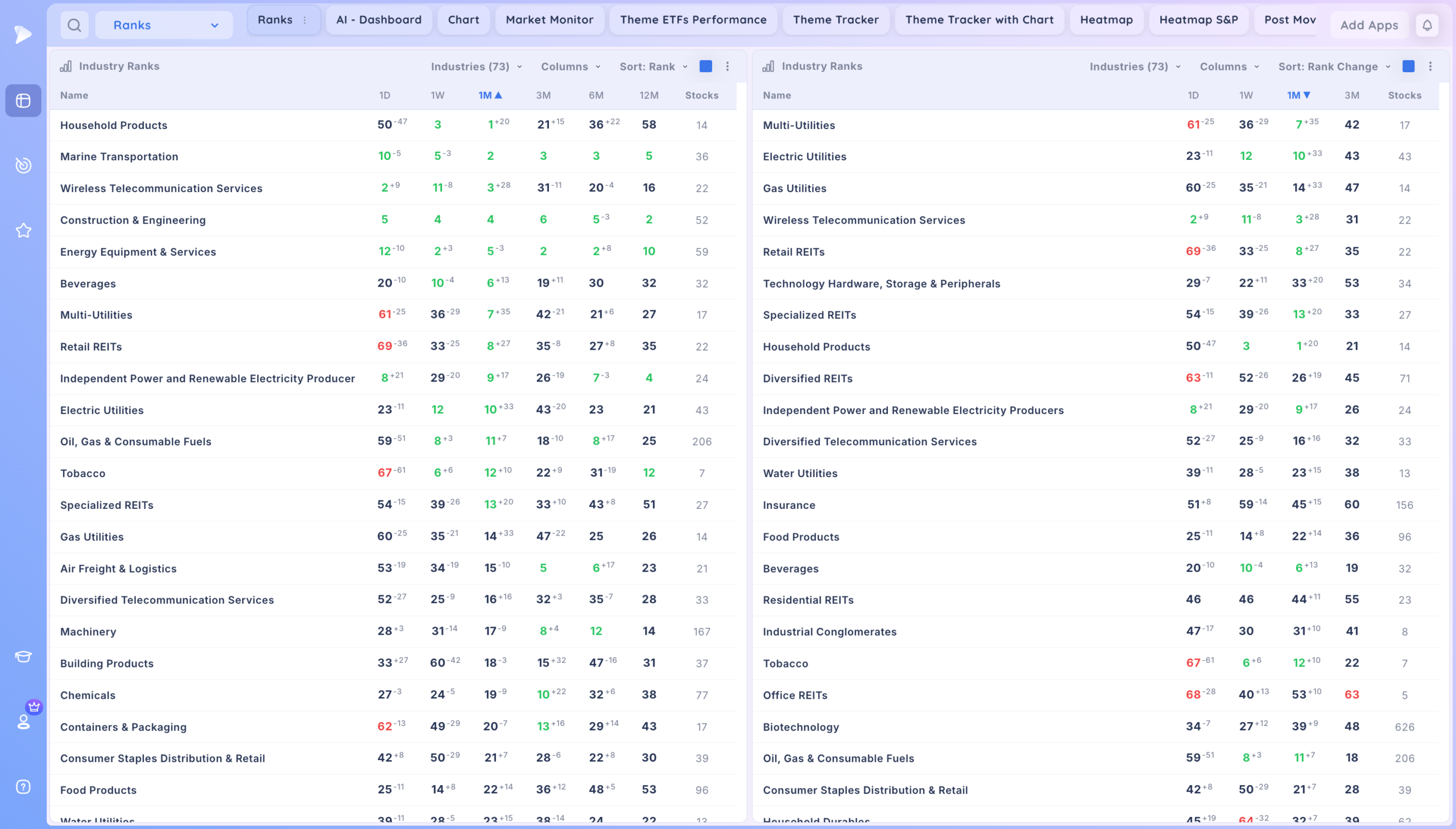Expand the Ranks app selector dropdown

click(164, 25)
